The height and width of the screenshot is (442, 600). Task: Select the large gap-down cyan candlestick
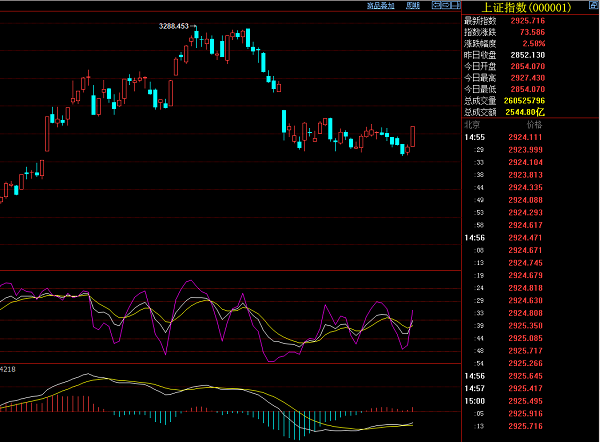point(284,121)
